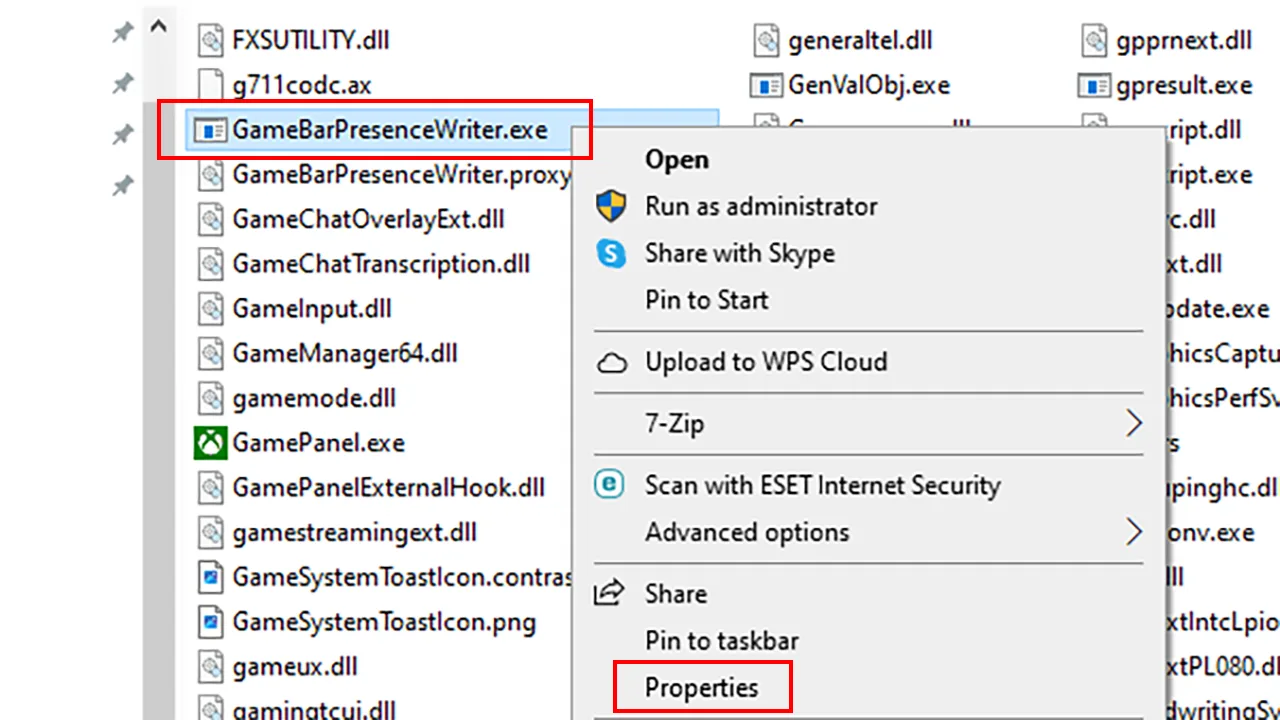
Task: Click the Run as administrator shield icon
Action: coord(611,207)
